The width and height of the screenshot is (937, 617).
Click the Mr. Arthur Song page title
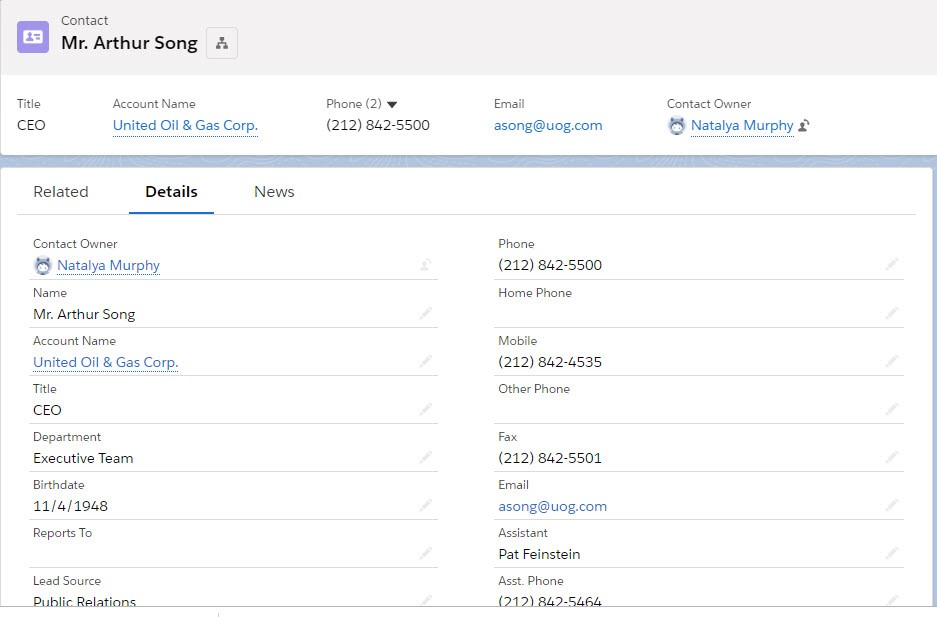130,43
